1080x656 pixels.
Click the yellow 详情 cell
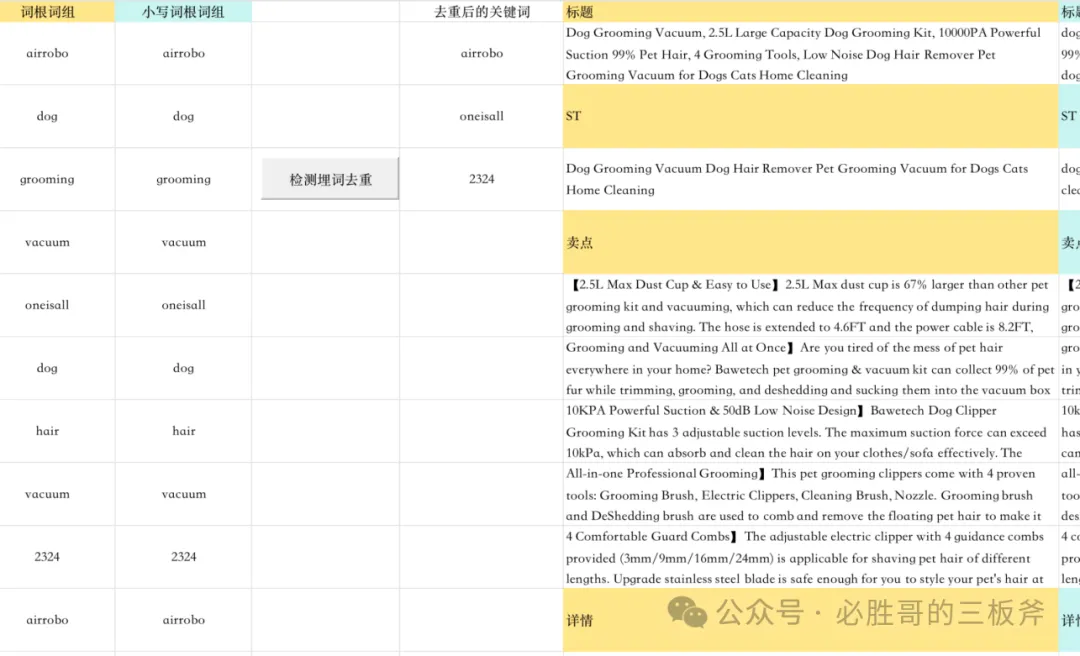click(x=811, y=619)
